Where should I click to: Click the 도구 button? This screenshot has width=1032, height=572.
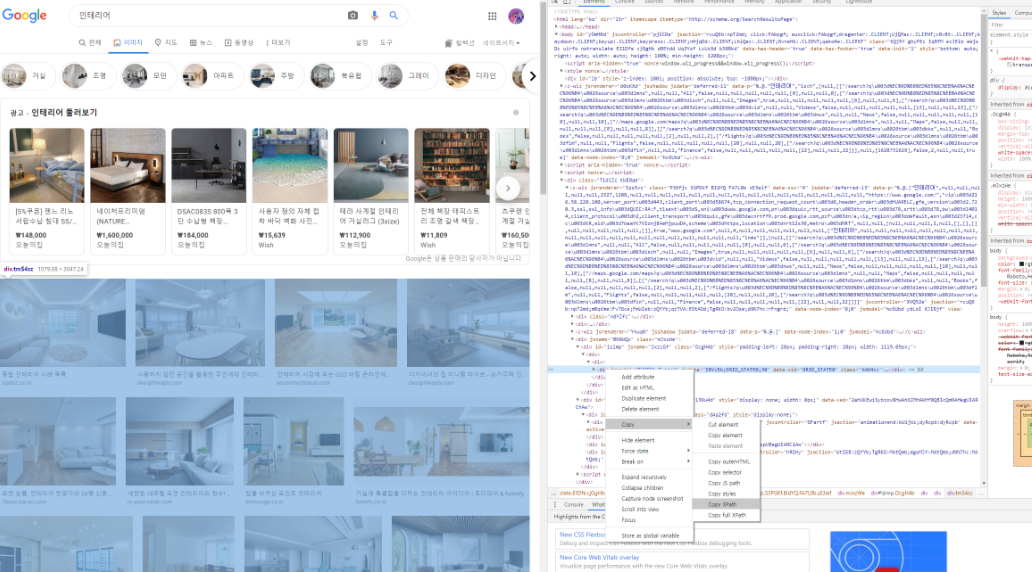pos(386,43)
